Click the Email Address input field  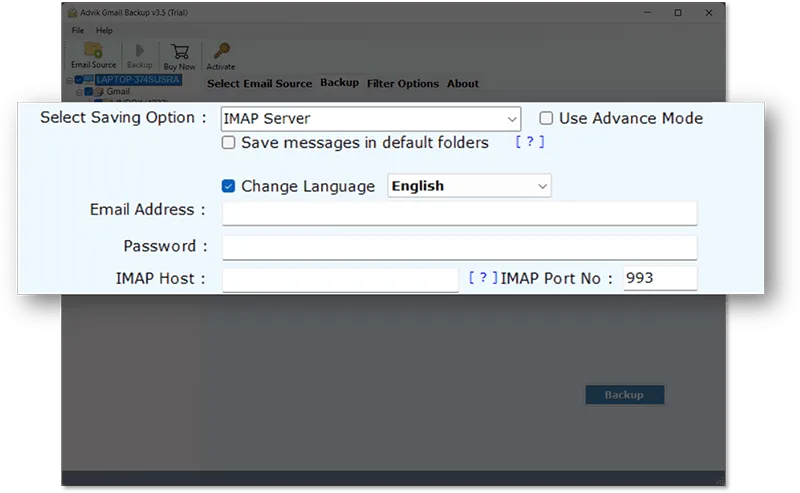(459, 213)
